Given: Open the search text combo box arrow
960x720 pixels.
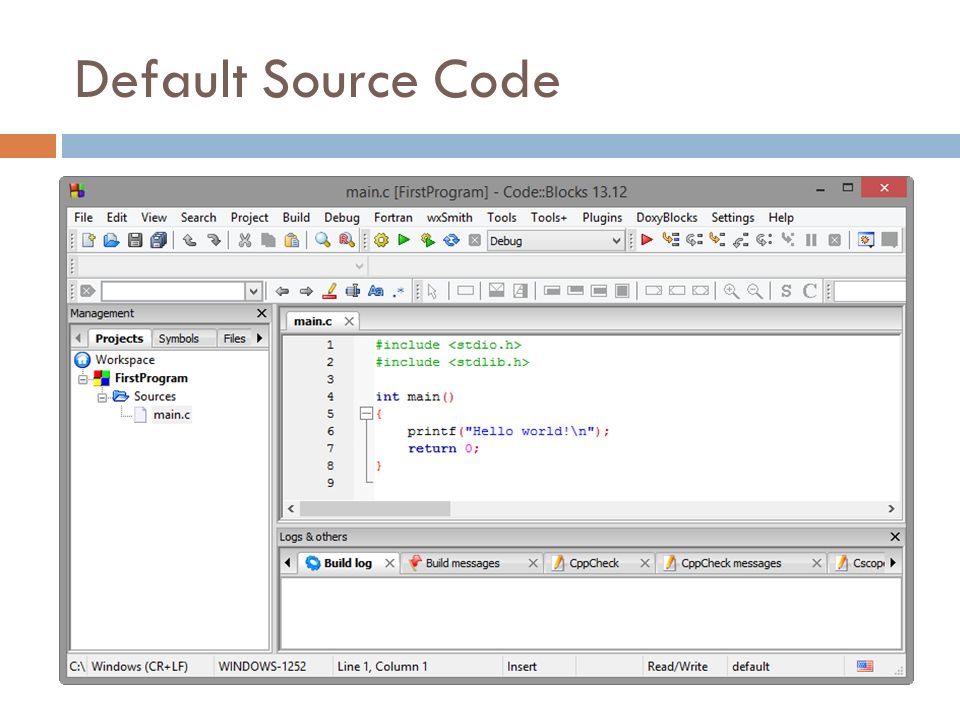Looking at the screenshot, I should tap(253, 291).
